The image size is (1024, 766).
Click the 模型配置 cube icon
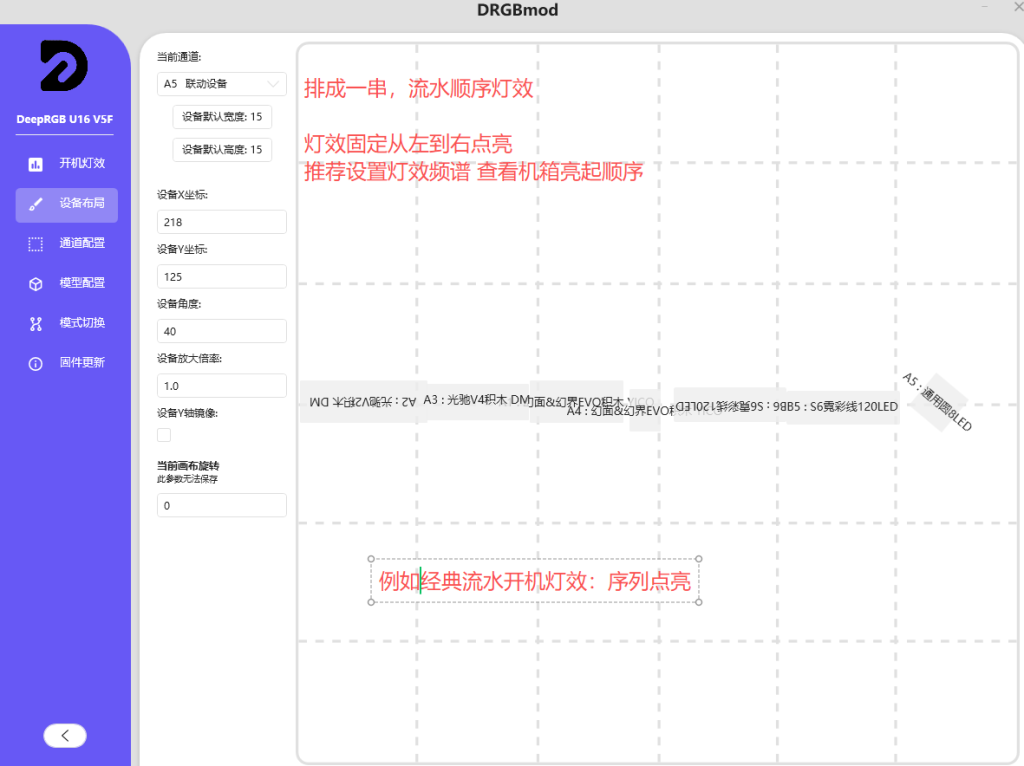coord(36,284)
